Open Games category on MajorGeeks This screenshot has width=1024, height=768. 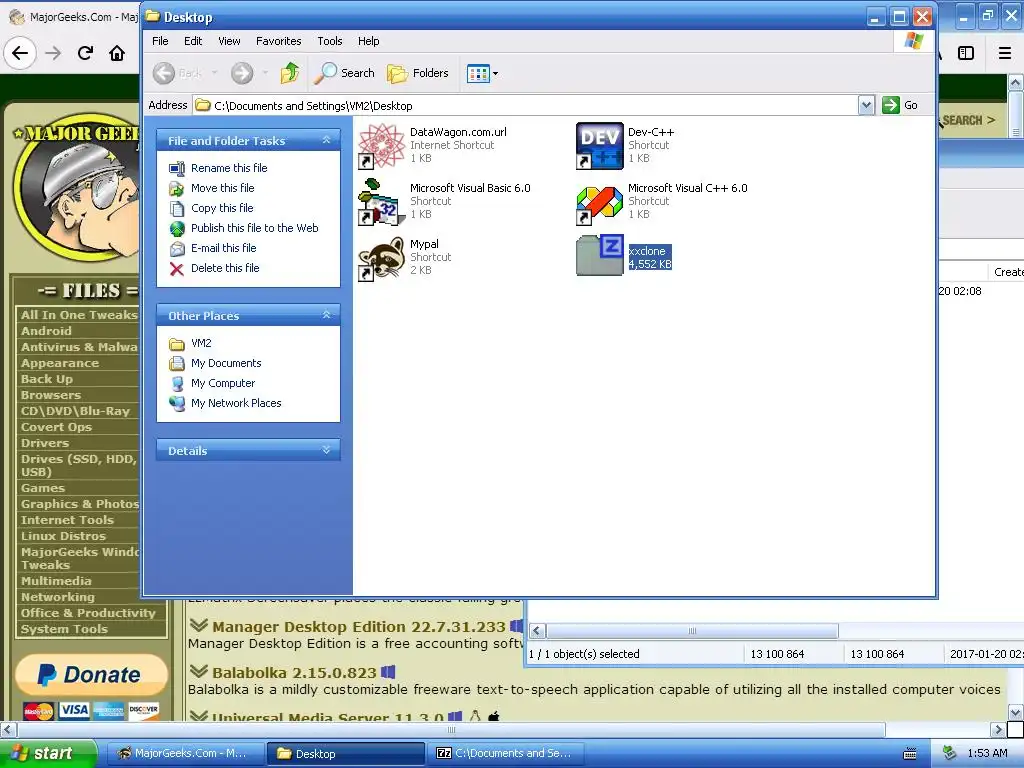(42, 488)
